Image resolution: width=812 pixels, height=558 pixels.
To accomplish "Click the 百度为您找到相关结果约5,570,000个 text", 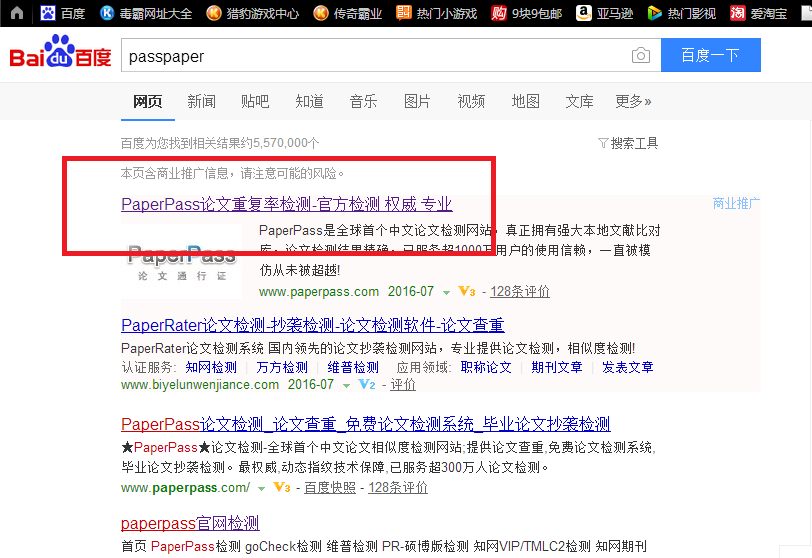I will [x=220, y=143].
